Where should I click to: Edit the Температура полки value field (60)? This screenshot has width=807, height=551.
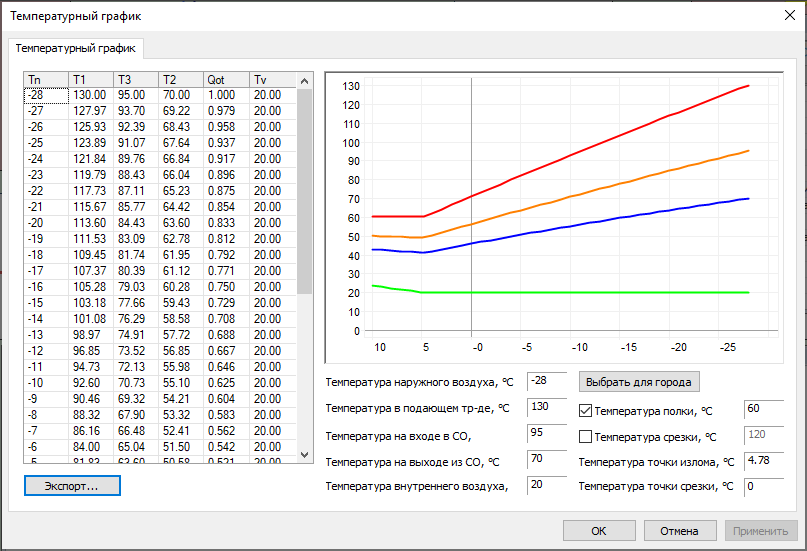(763, 409)
